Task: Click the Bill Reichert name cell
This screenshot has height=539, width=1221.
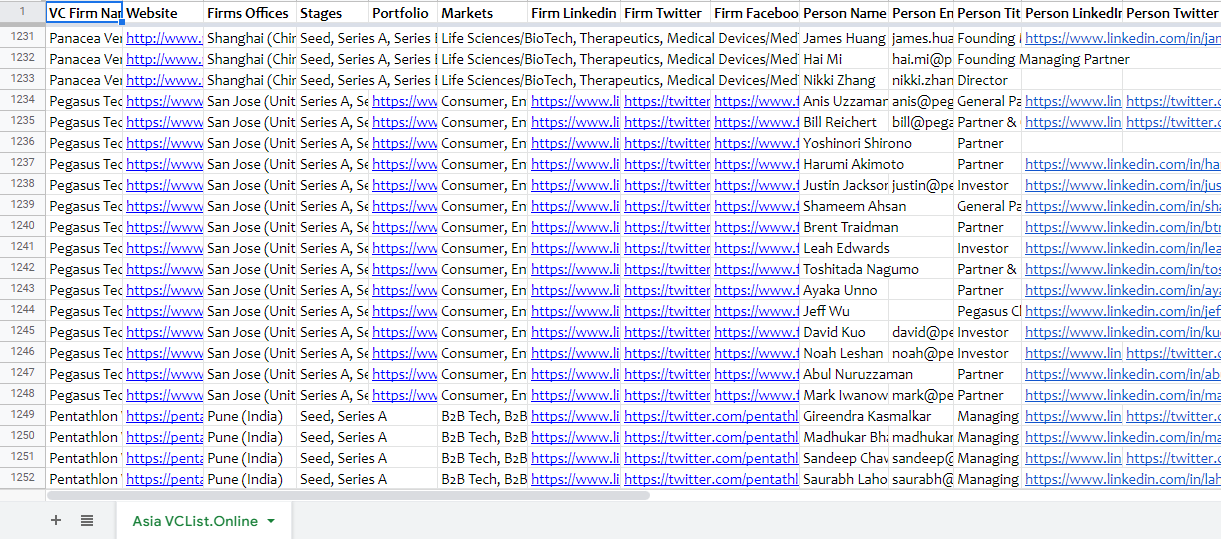Action: [845, 122]
